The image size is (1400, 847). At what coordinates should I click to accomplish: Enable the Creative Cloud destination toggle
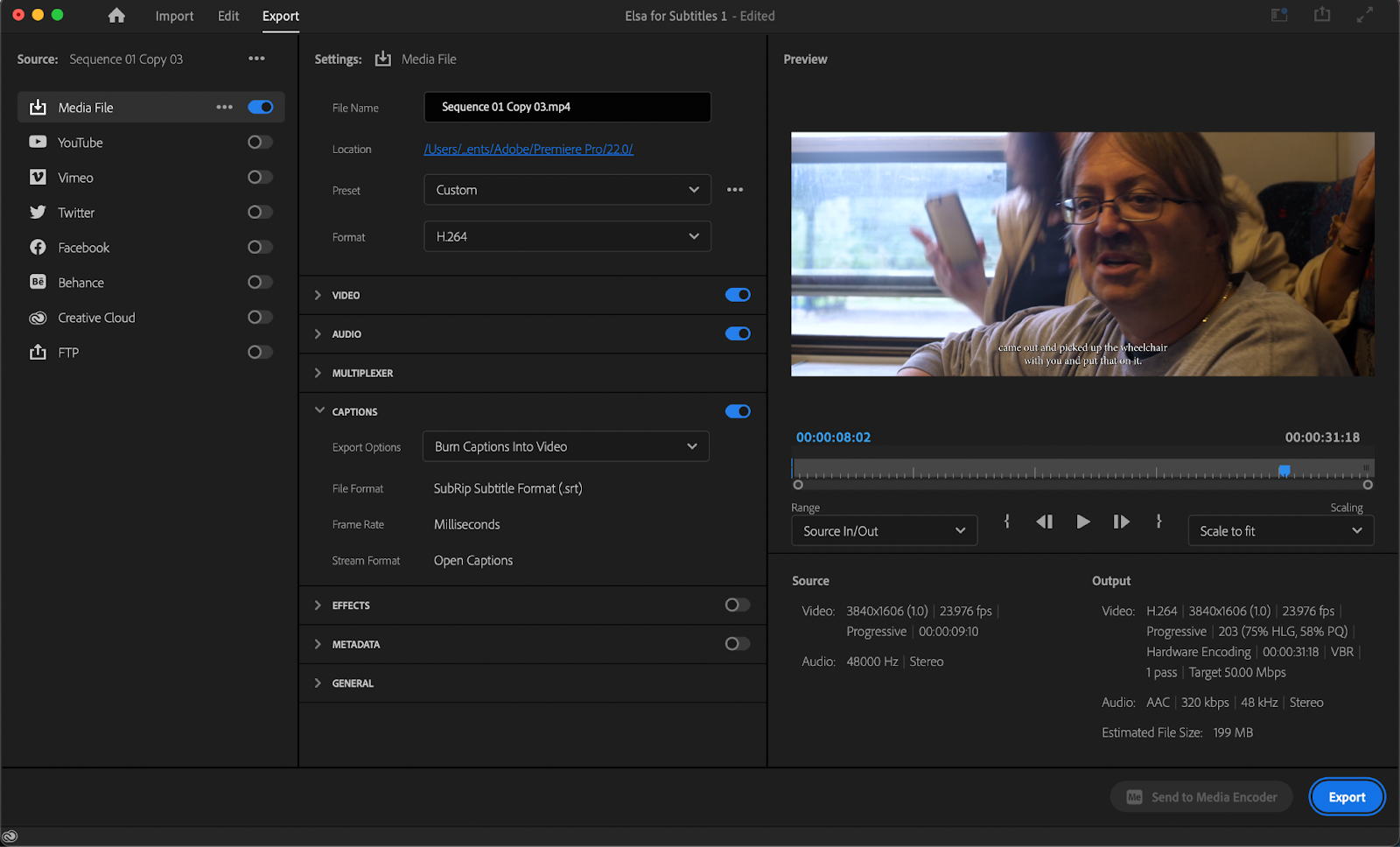[x=261, y=317]
